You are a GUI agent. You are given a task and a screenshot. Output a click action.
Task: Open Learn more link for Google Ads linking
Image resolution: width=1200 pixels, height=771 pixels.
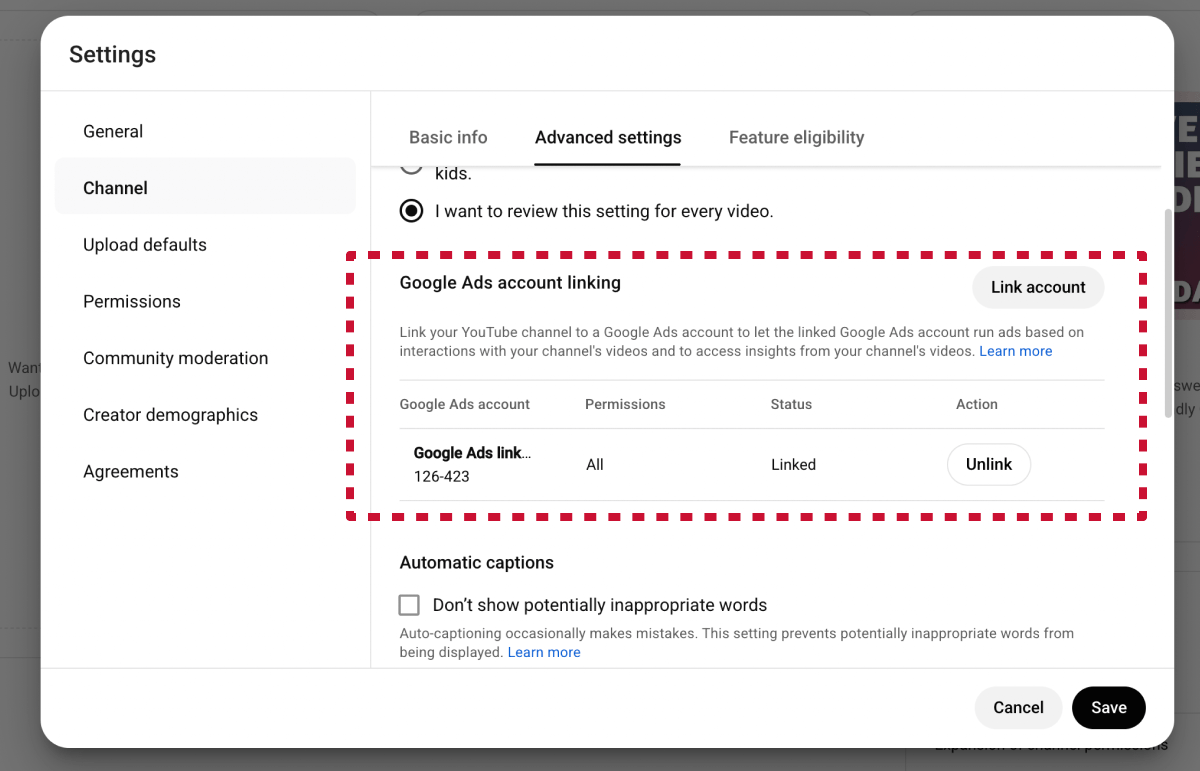click(x=1015, y=351)
